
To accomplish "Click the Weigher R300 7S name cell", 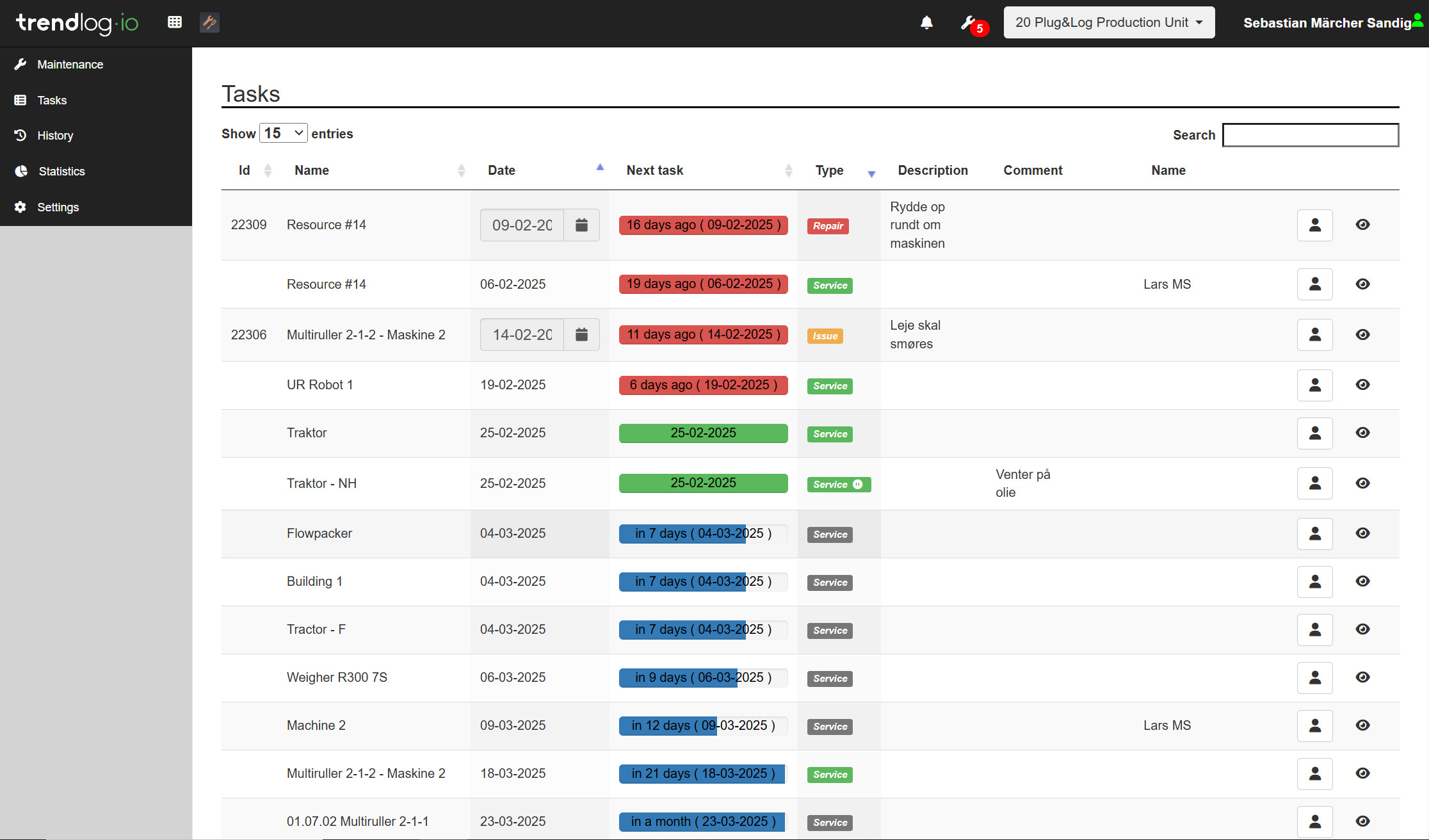I will 337,678.
